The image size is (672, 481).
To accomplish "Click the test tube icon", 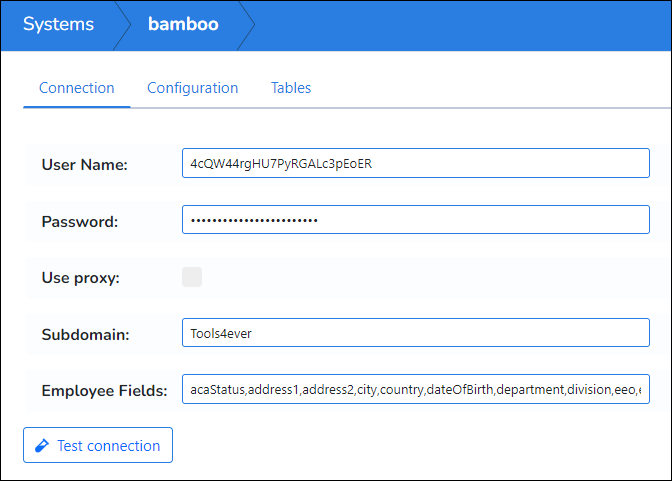I will (41, 446).
